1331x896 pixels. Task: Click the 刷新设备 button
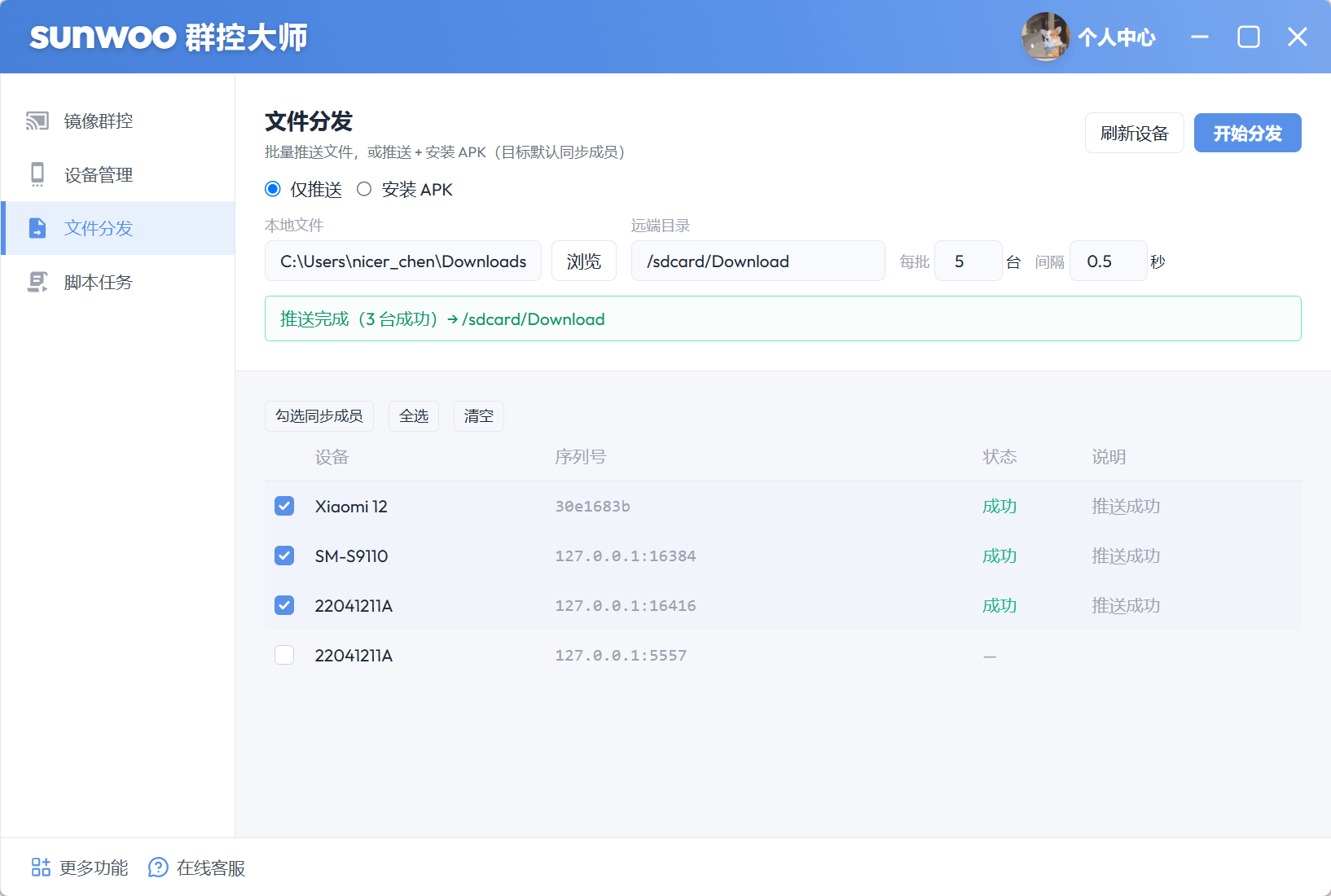1134,133
